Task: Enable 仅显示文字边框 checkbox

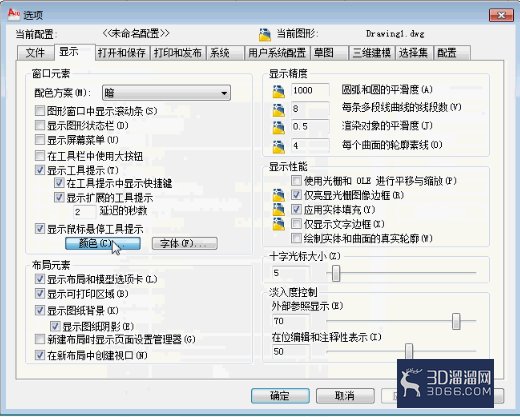Action: point(296,224)
